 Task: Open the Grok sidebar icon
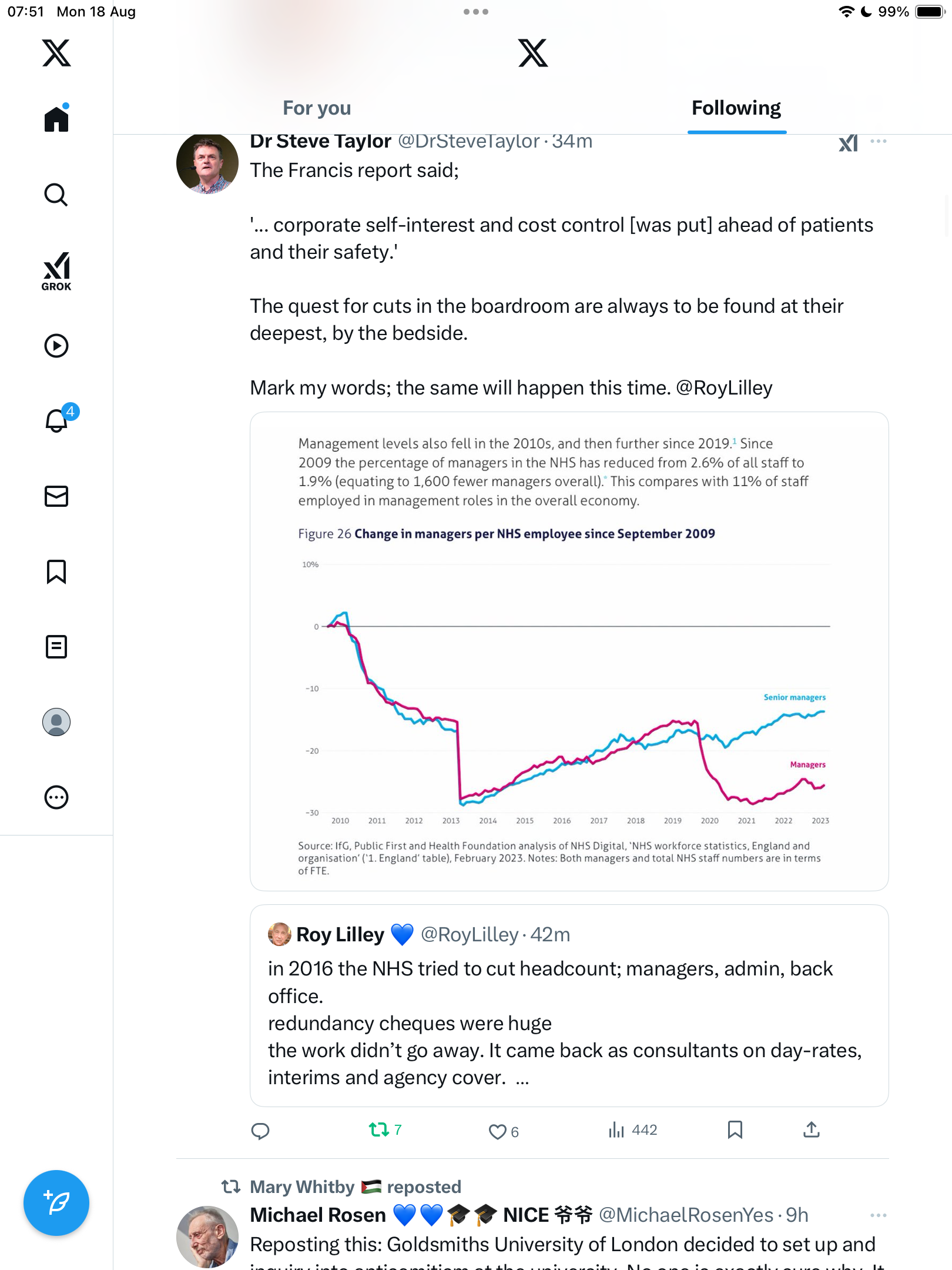coord(56,271)
